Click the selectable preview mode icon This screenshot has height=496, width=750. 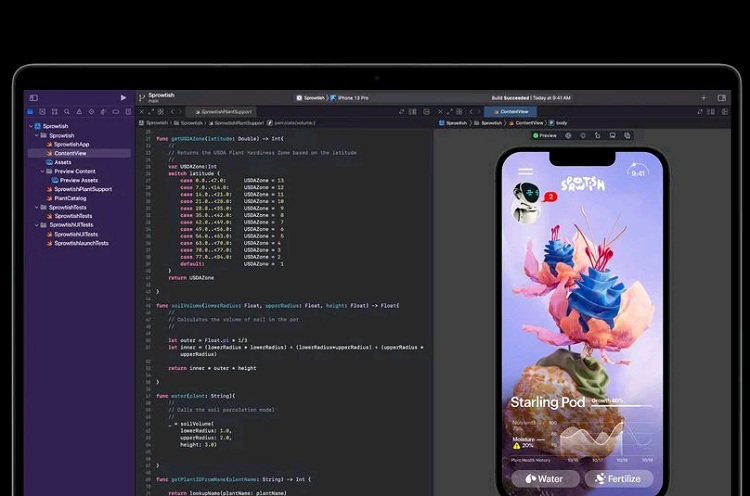click(568, 135)
